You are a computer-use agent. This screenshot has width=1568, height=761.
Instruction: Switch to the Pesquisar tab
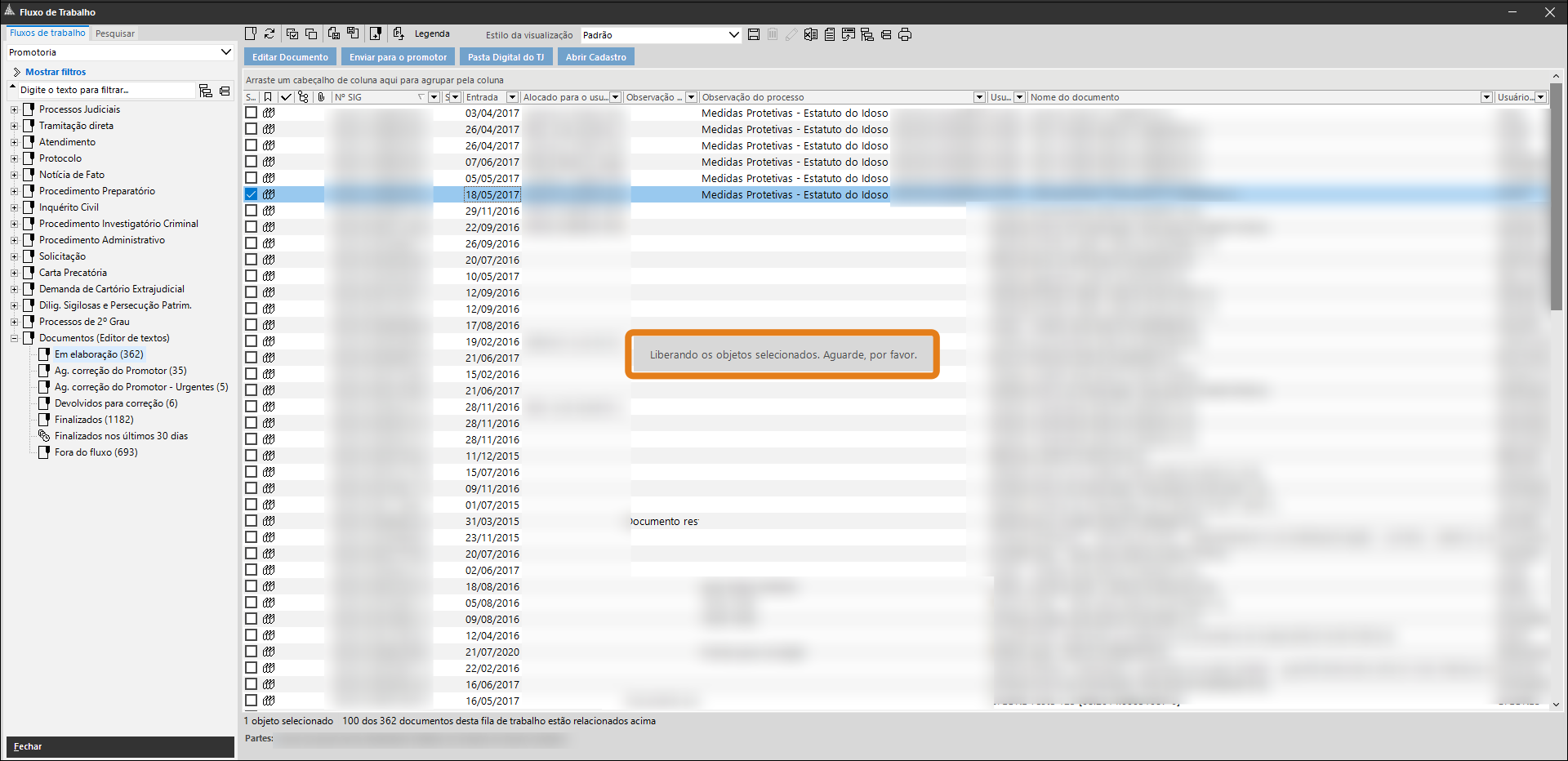point(115,33)
